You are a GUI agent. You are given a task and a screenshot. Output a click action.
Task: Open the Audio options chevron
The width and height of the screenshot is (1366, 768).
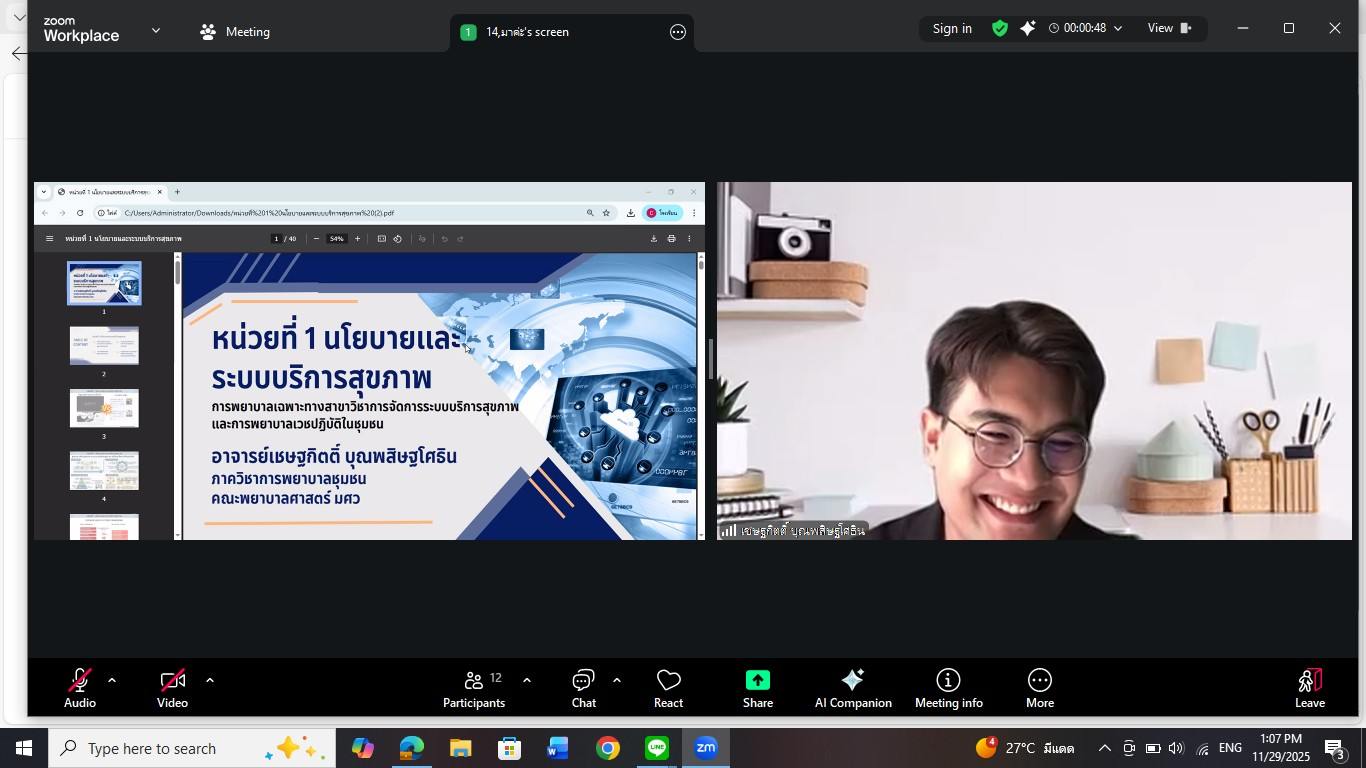(x=111, y=680)
